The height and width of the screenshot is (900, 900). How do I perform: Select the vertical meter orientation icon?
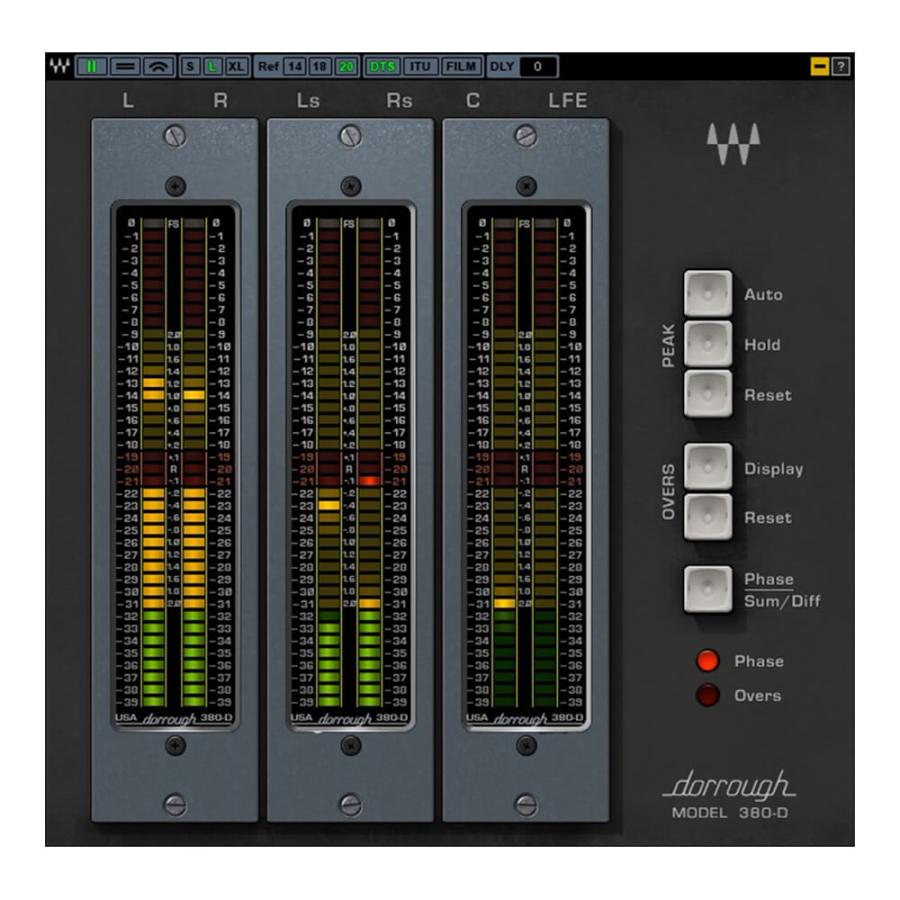point(91,67)
